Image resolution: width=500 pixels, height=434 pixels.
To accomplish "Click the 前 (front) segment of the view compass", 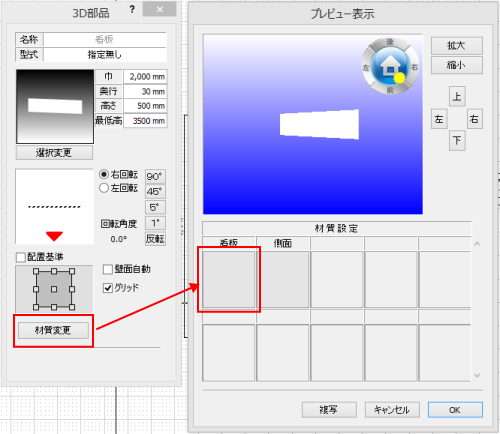I will tap(390, 90).
